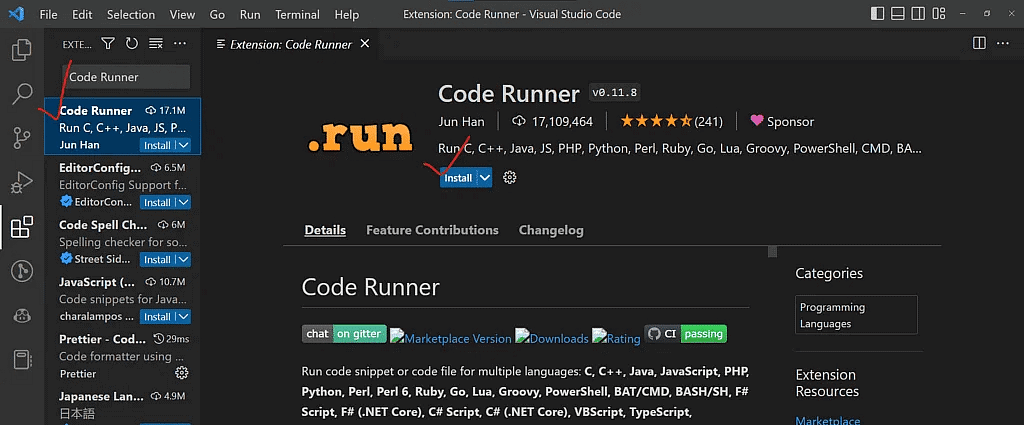Open the EditorConfig Install dropdown arrow

click(184, 202)
